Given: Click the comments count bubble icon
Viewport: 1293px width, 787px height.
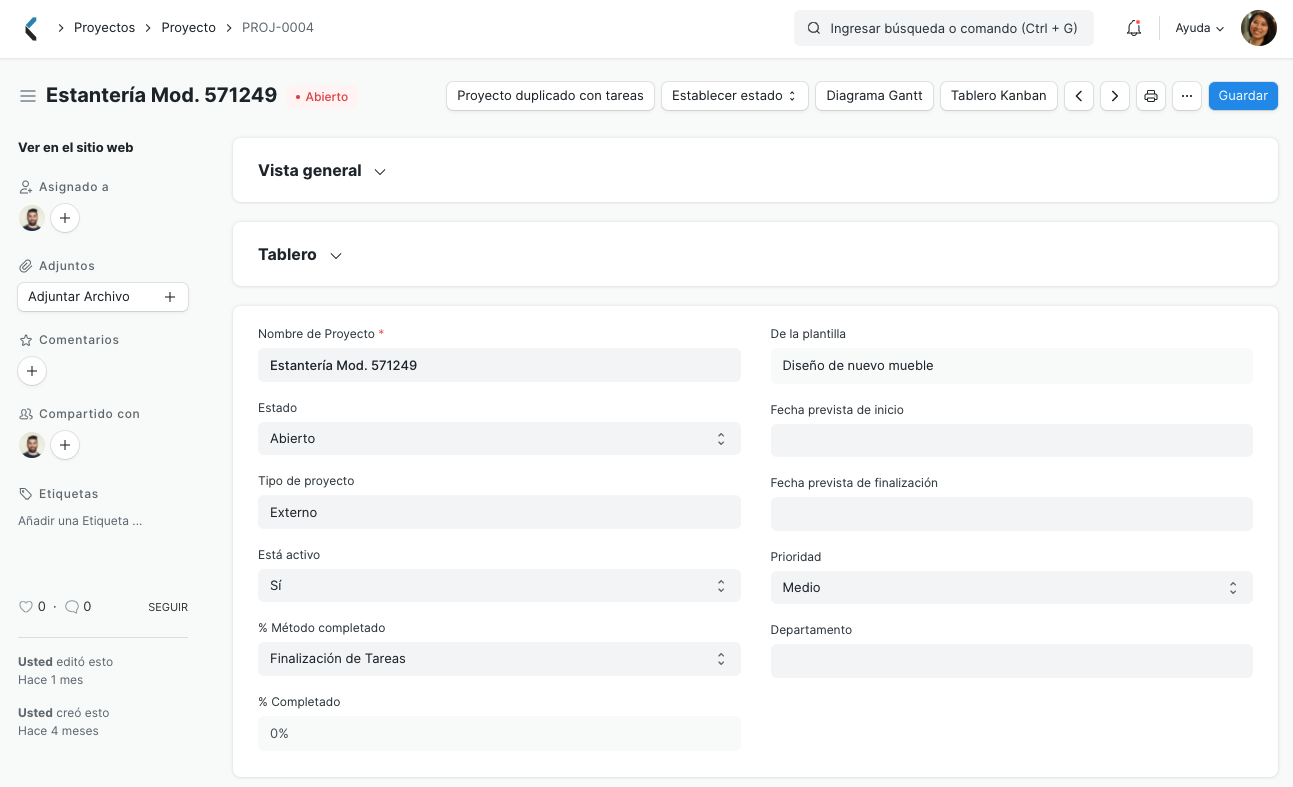Looking at the screenshot, I should (x=71, y=607).
